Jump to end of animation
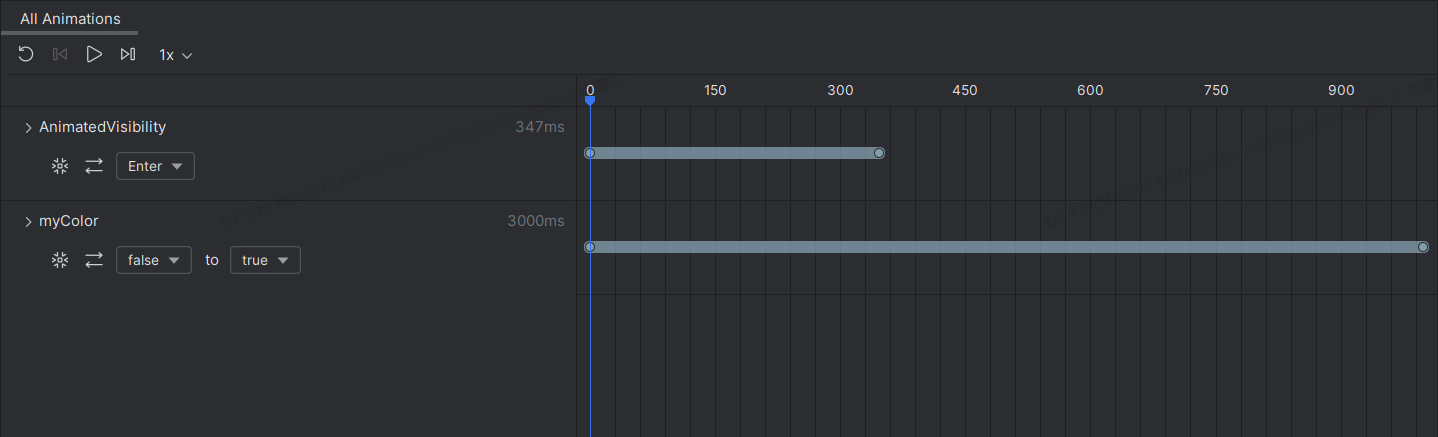Image resolution: width=1438 pixels, height=437 pixels. coord(128,54)
